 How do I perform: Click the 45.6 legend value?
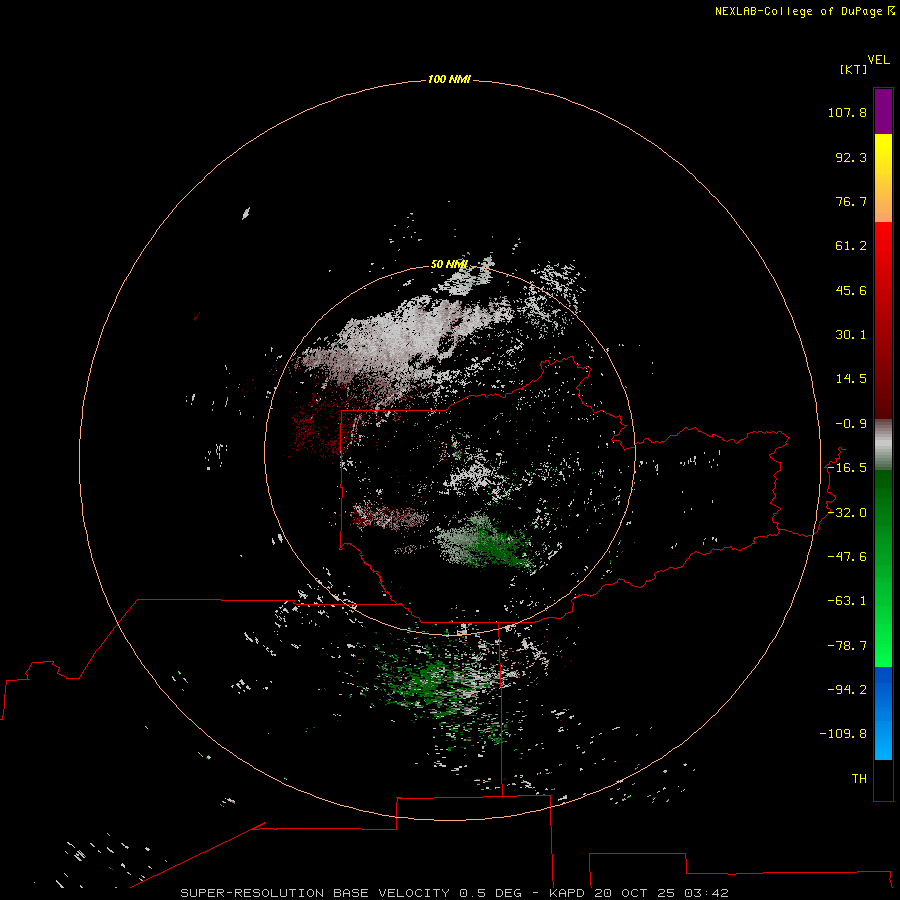pyautogui.click(x=851, y=290)
